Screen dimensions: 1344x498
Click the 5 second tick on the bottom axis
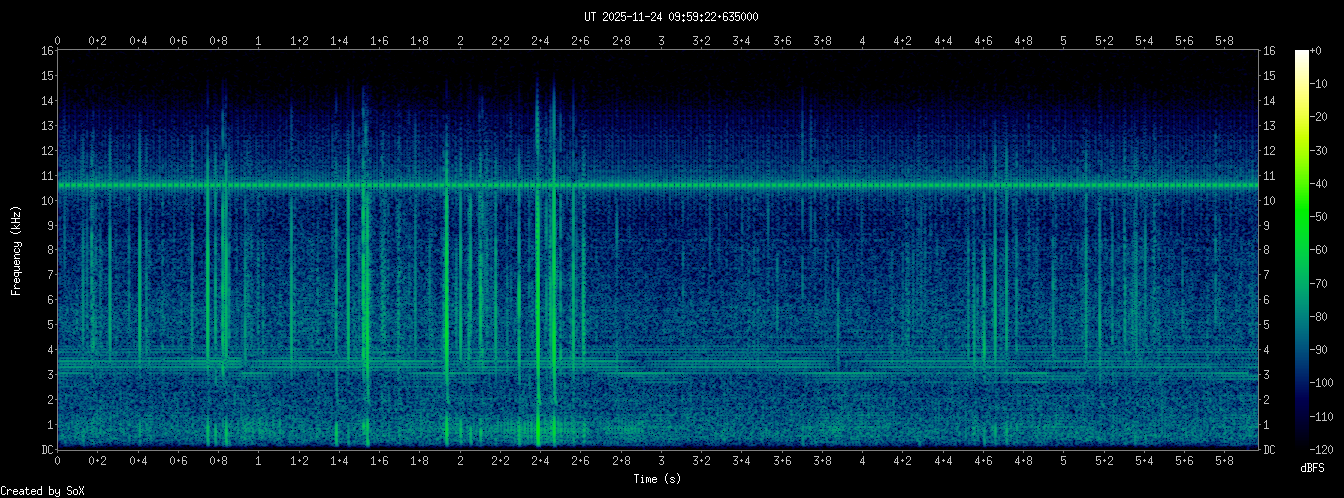click(1063, 461)
